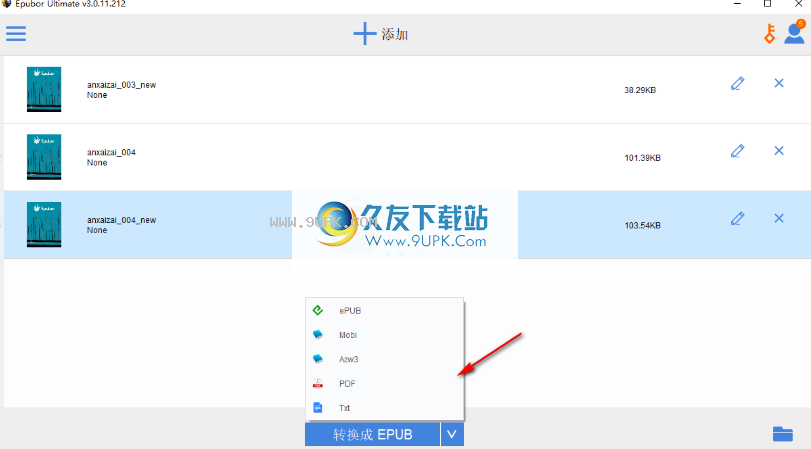Click the plus icon to add books
Screen dimensions: 811x449
tap(365, 34)
